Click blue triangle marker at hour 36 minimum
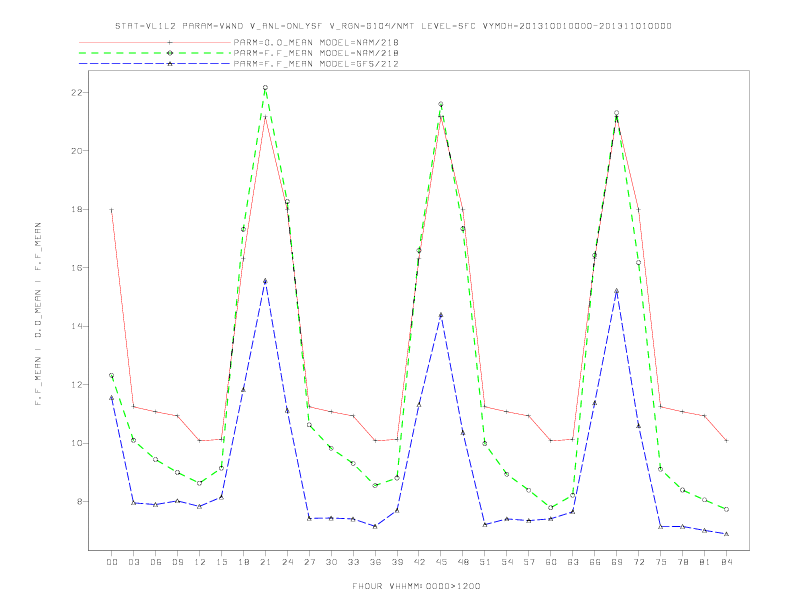This screenshot has height=612, width=792. [x=375, y=526]
